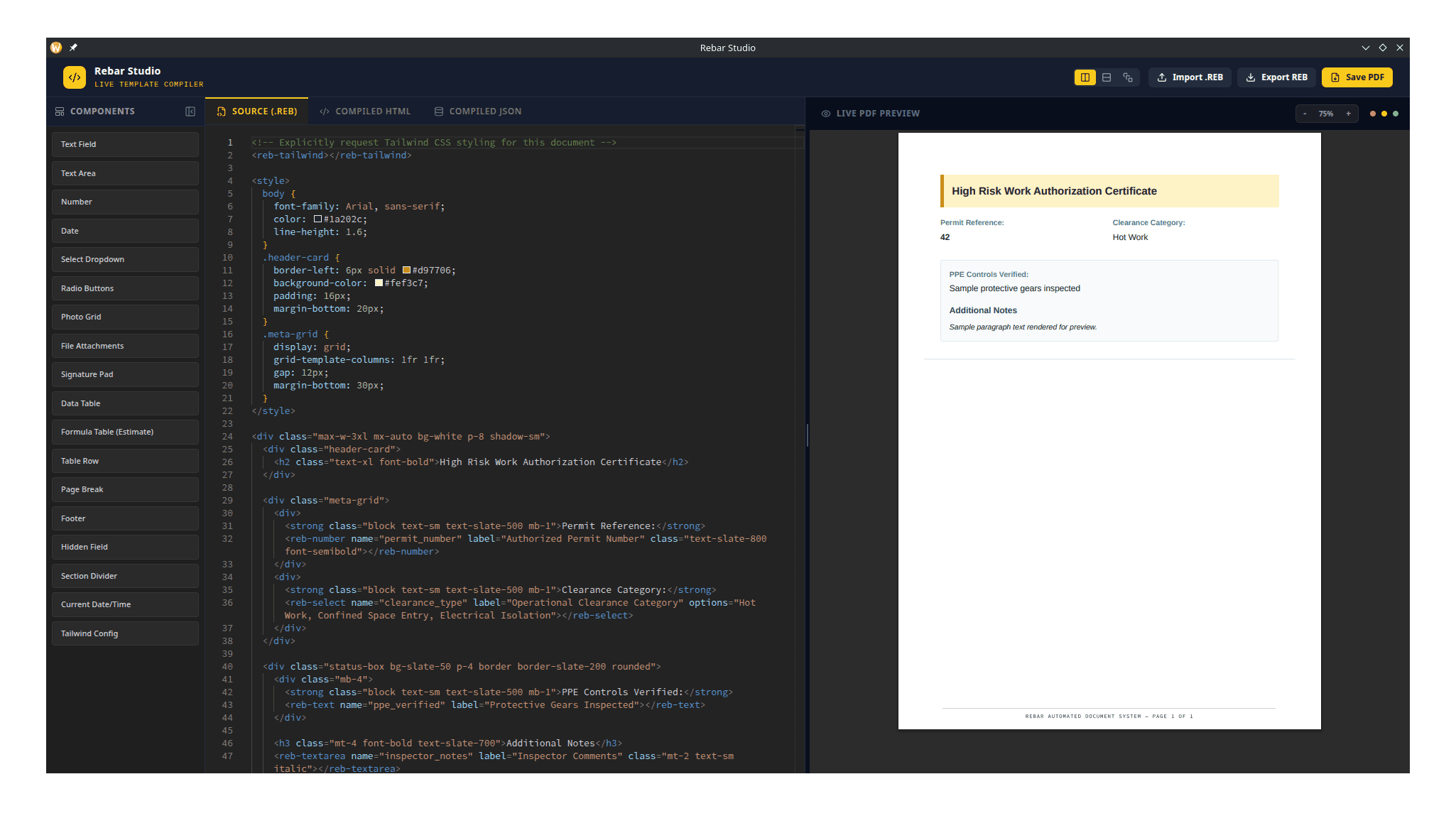The height and width of the screenshot is (828, 1456).
Task: Collapse the Components panel
Action: pos(190,111)
